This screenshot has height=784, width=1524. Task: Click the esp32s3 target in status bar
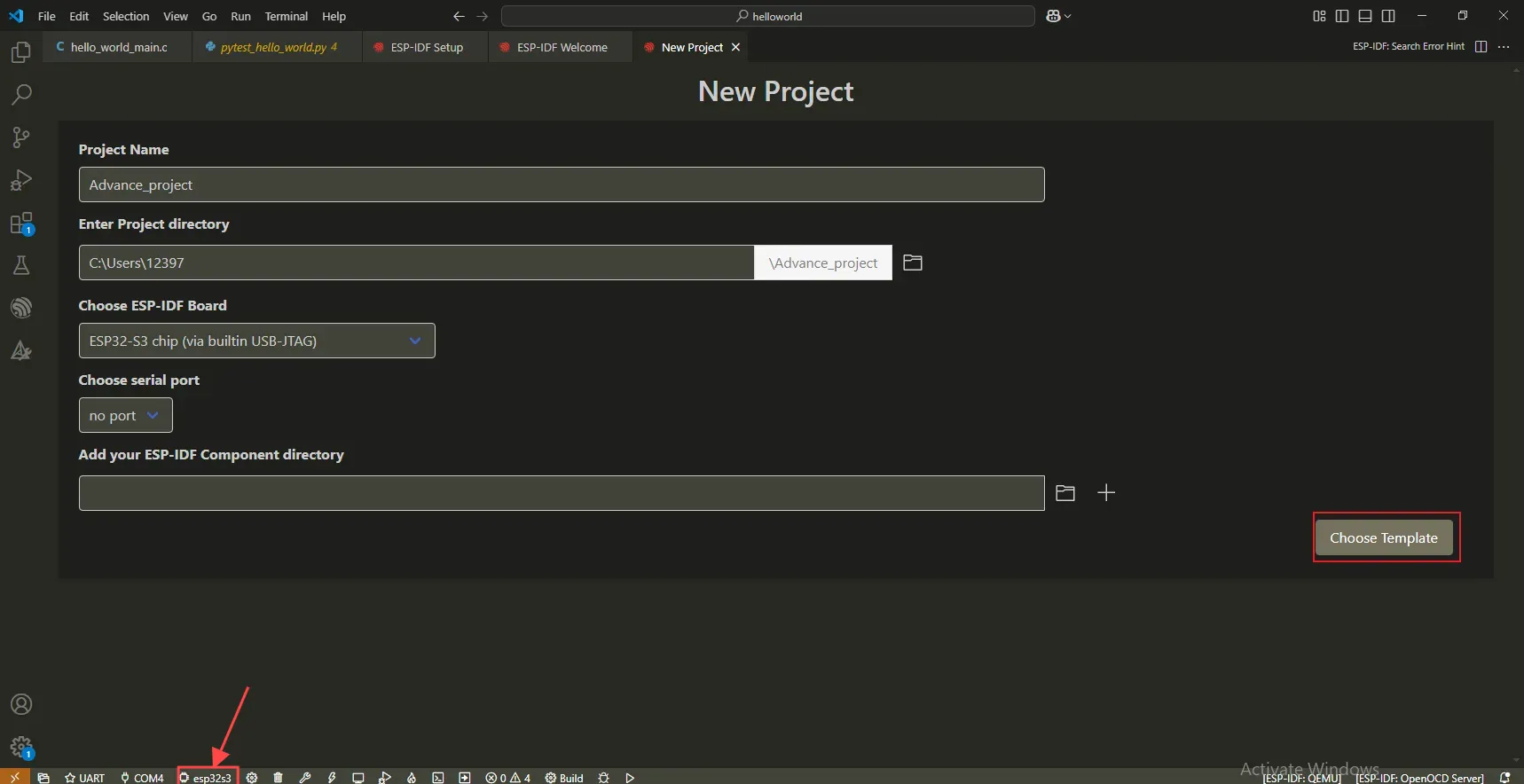tap(208, 778)
